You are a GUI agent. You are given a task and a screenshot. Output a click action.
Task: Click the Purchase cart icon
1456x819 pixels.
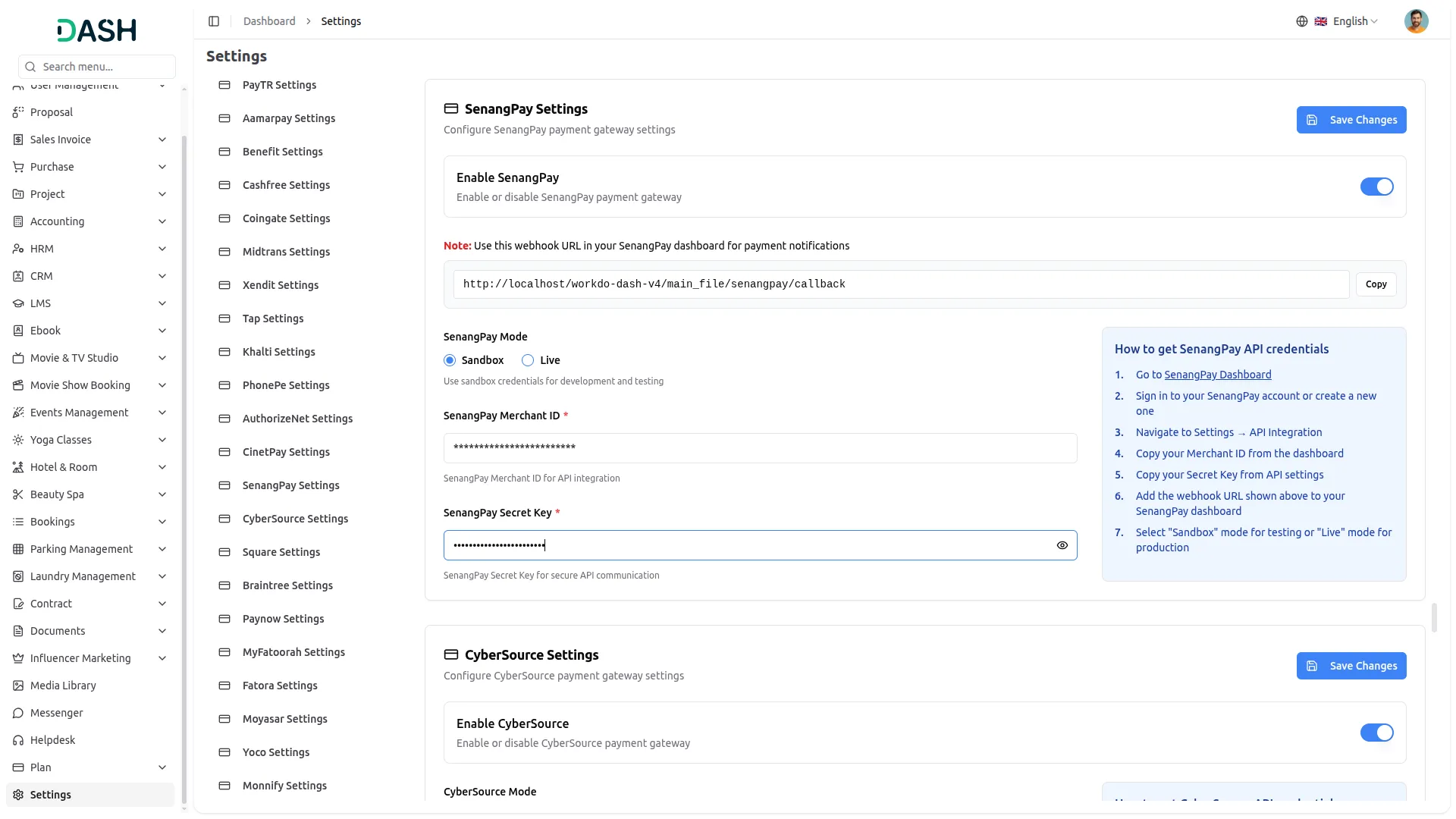[x=18, y=167]
